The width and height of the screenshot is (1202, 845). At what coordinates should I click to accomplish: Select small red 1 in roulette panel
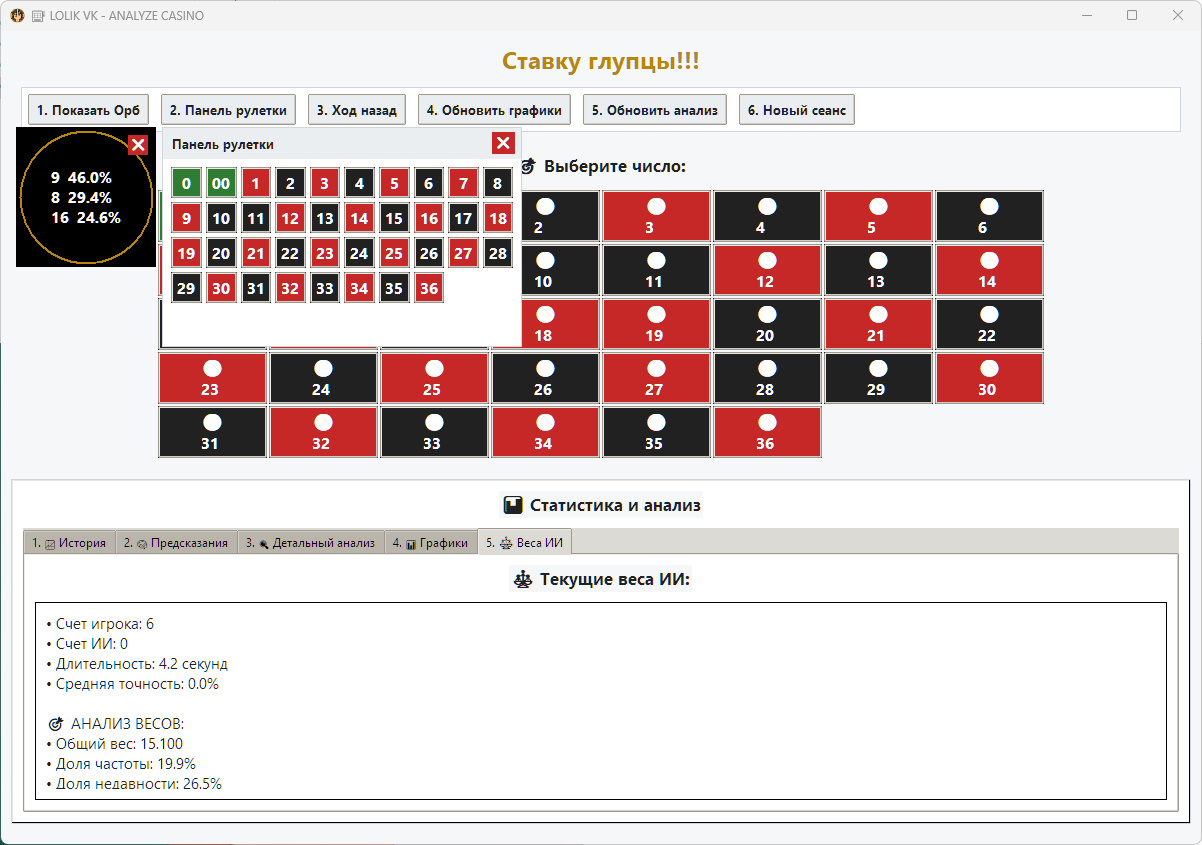pos(256,184)
